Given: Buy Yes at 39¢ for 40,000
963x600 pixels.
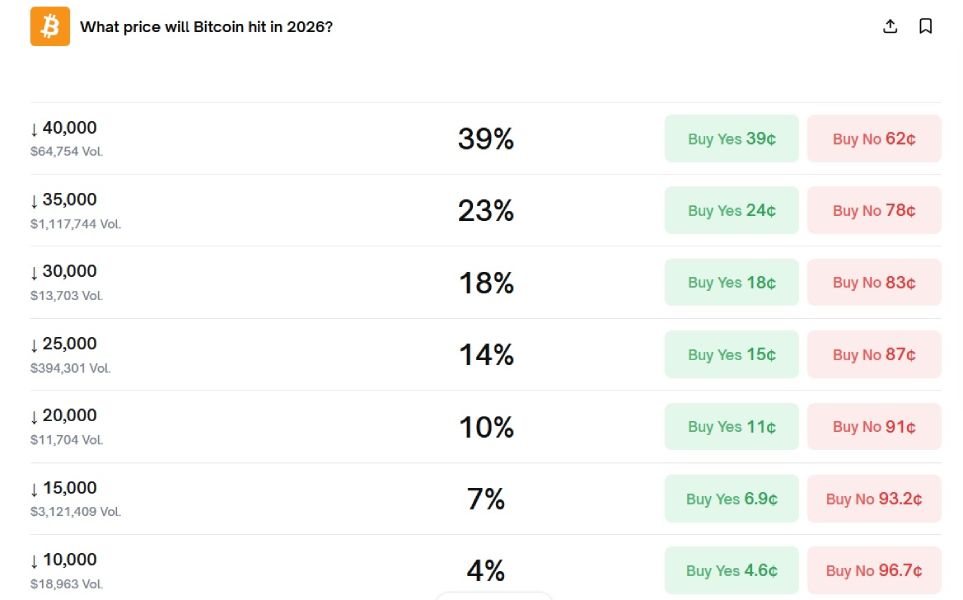Looking at the screenshot, I should tap(731, 138).
